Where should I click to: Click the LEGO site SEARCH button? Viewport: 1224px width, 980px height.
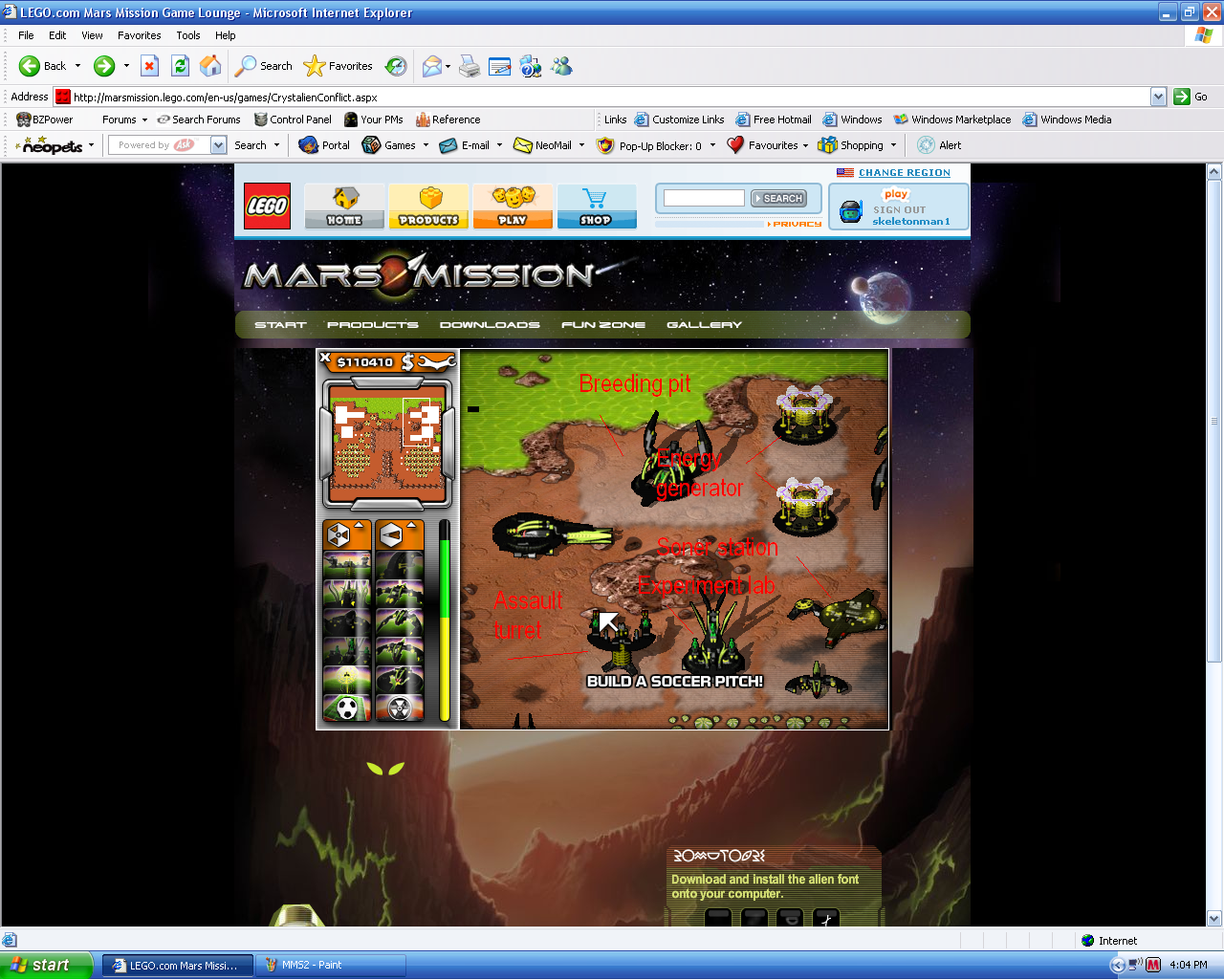pyautogui.click(x=779, y=199)
